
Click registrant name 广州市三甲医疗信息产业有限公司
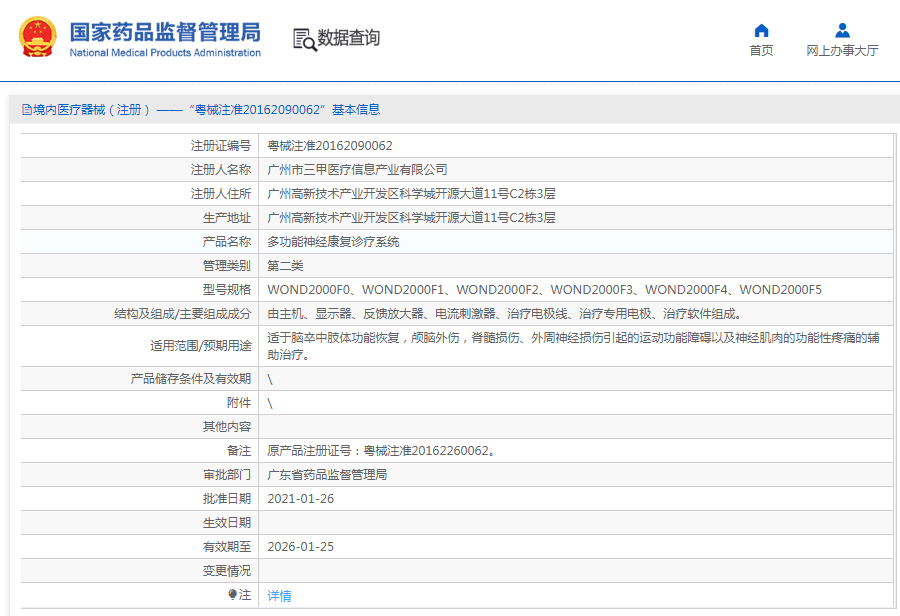(x=357, y=170)
